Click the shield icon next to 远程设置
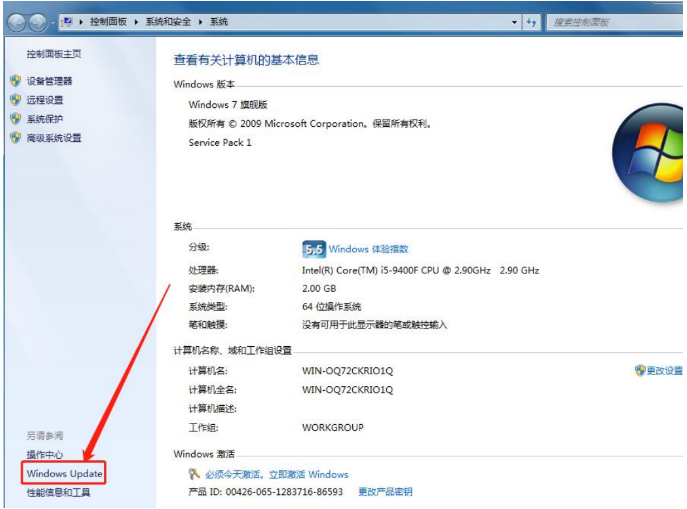The image size is (687, 509). 15,99
